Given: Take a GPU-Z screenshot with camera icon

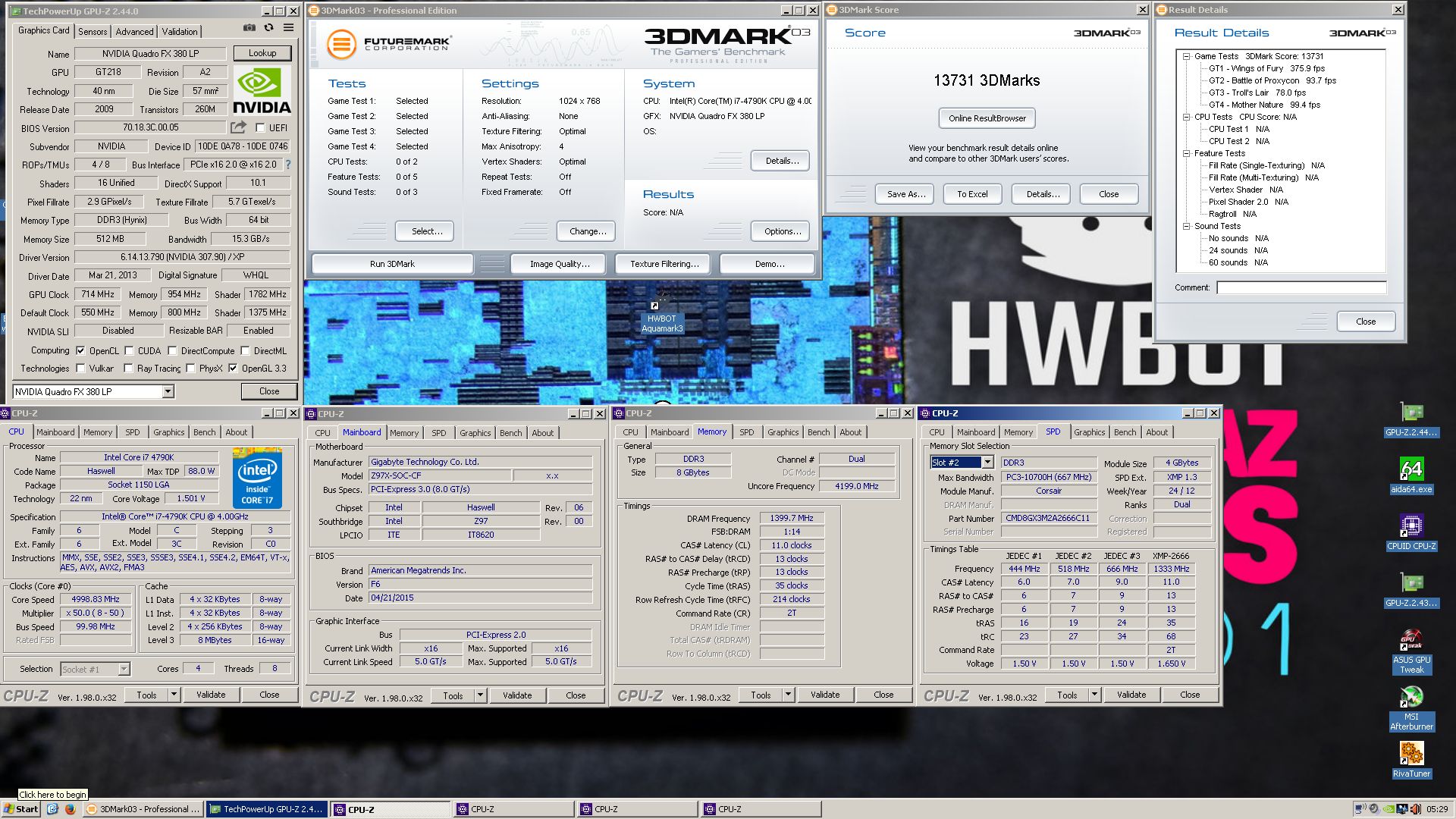Looking at the screenshot, I should click(249, 27).
